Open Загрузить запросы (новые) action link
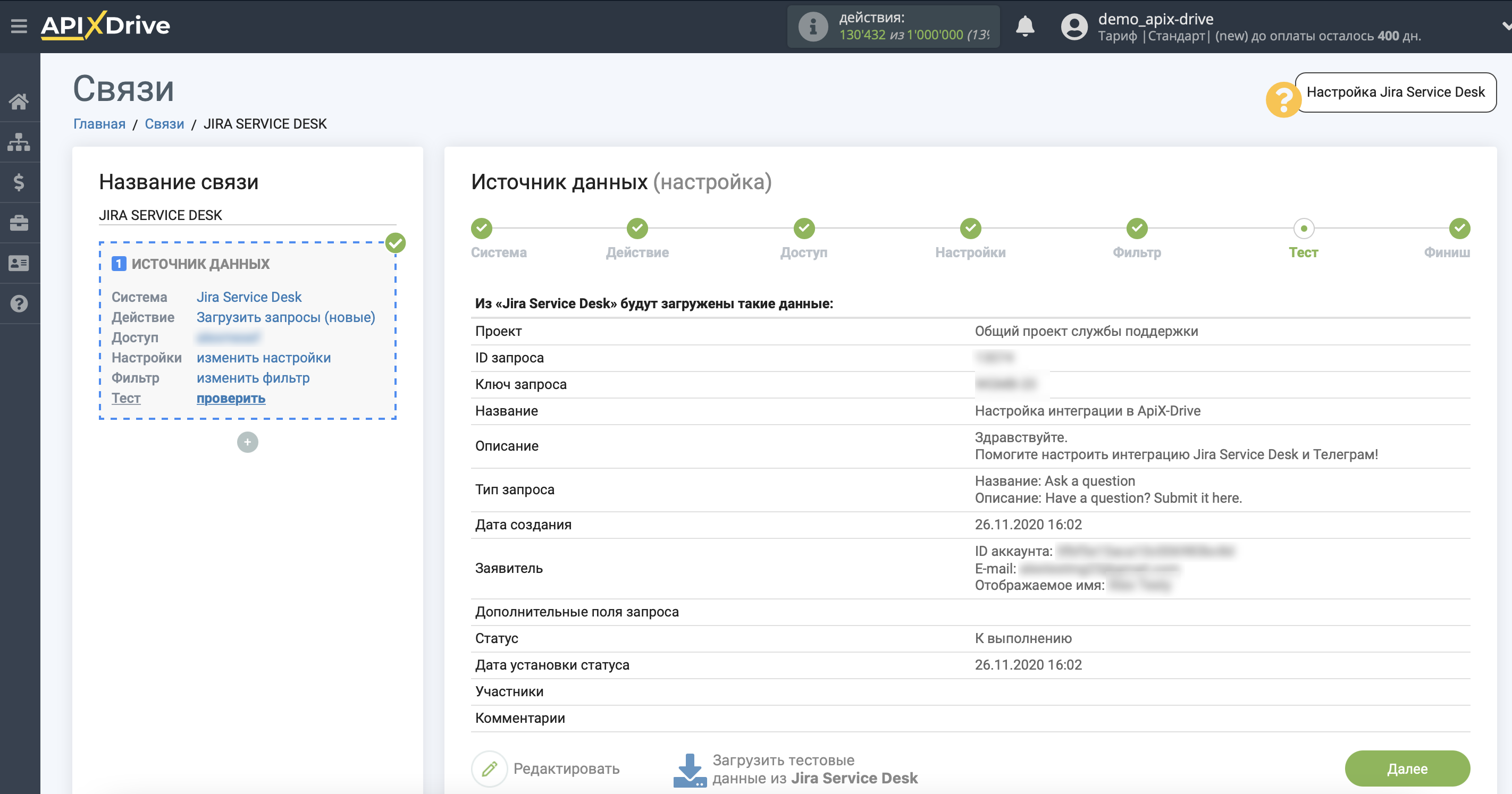 pos(286,317)
